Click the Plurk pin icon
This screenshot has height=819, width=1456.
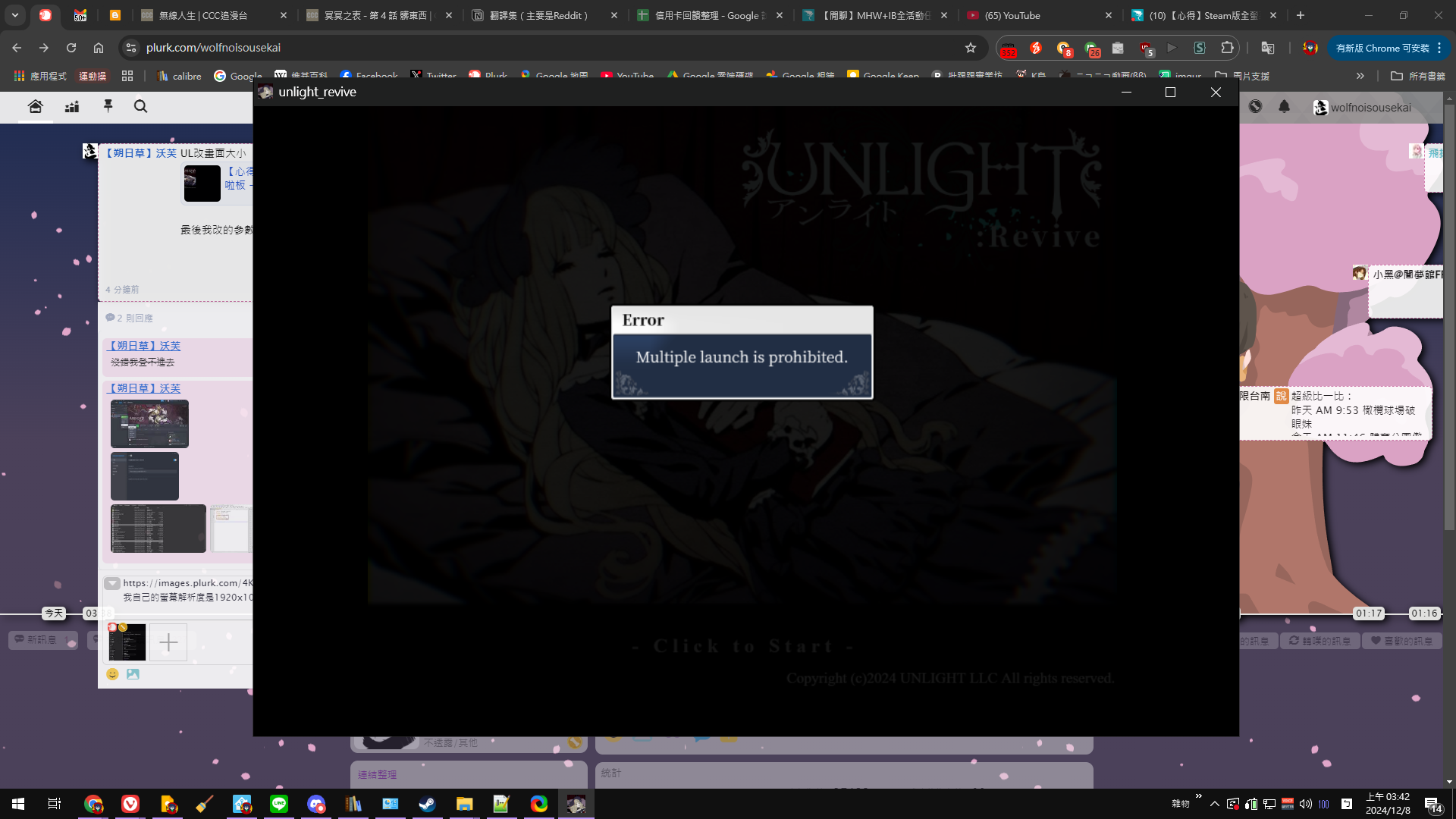pos(108,106)
